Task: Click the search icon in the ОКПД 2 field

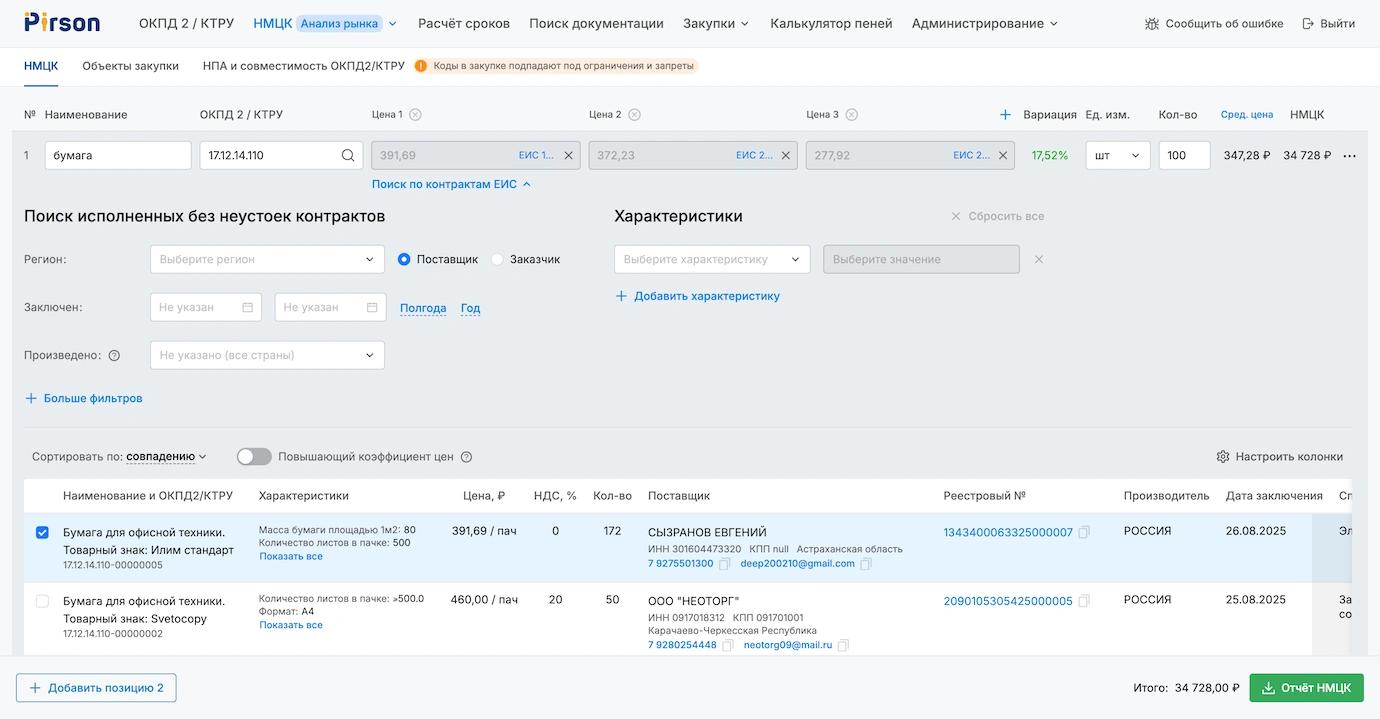Action: coord(348,156)
